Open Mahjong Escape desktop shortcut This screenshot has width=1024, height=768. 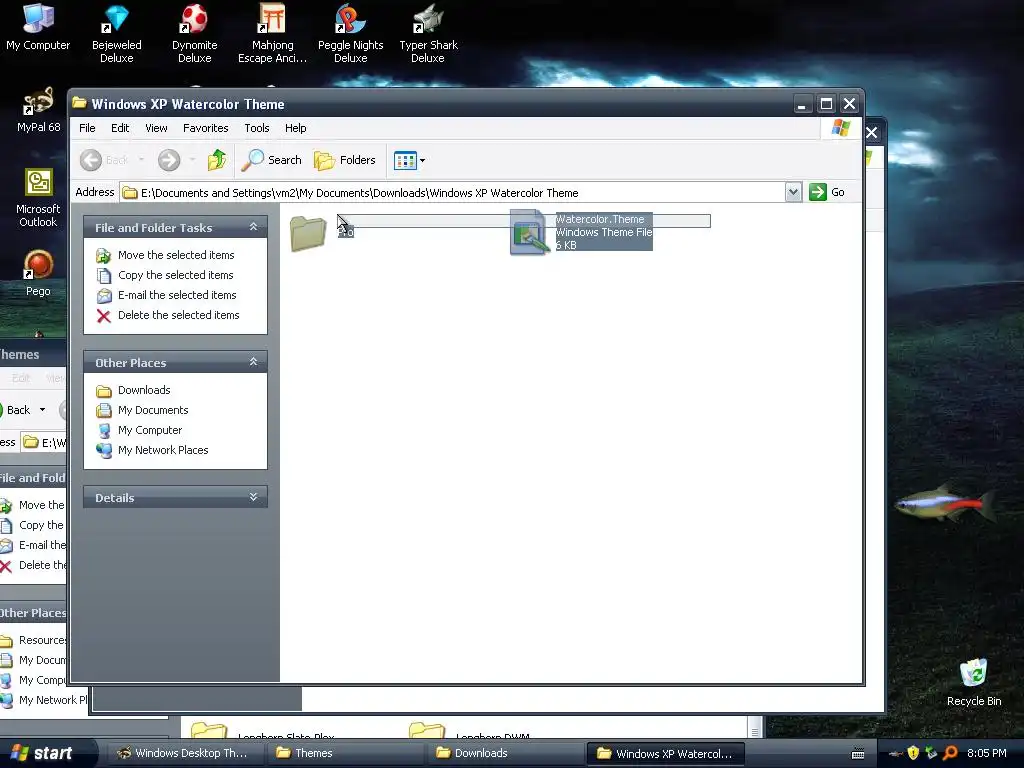click(272, 33)
